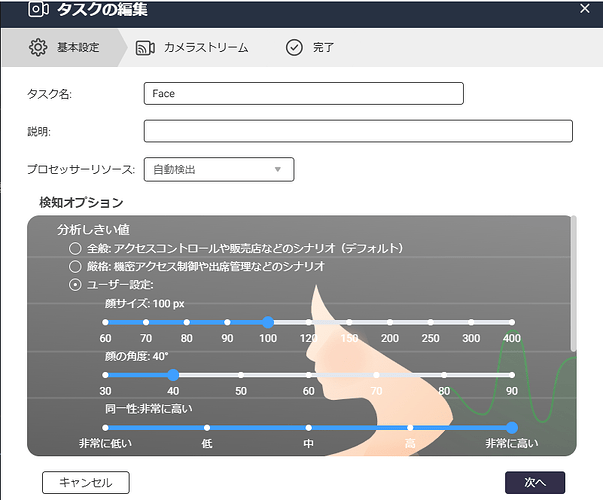Click the タスク名 field containing Face
603x500 pixels.
point(303,93)
